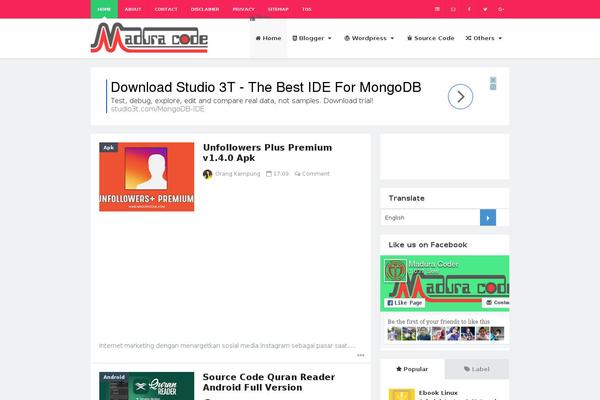Switch to the Label tab

(x=477, y=369)
